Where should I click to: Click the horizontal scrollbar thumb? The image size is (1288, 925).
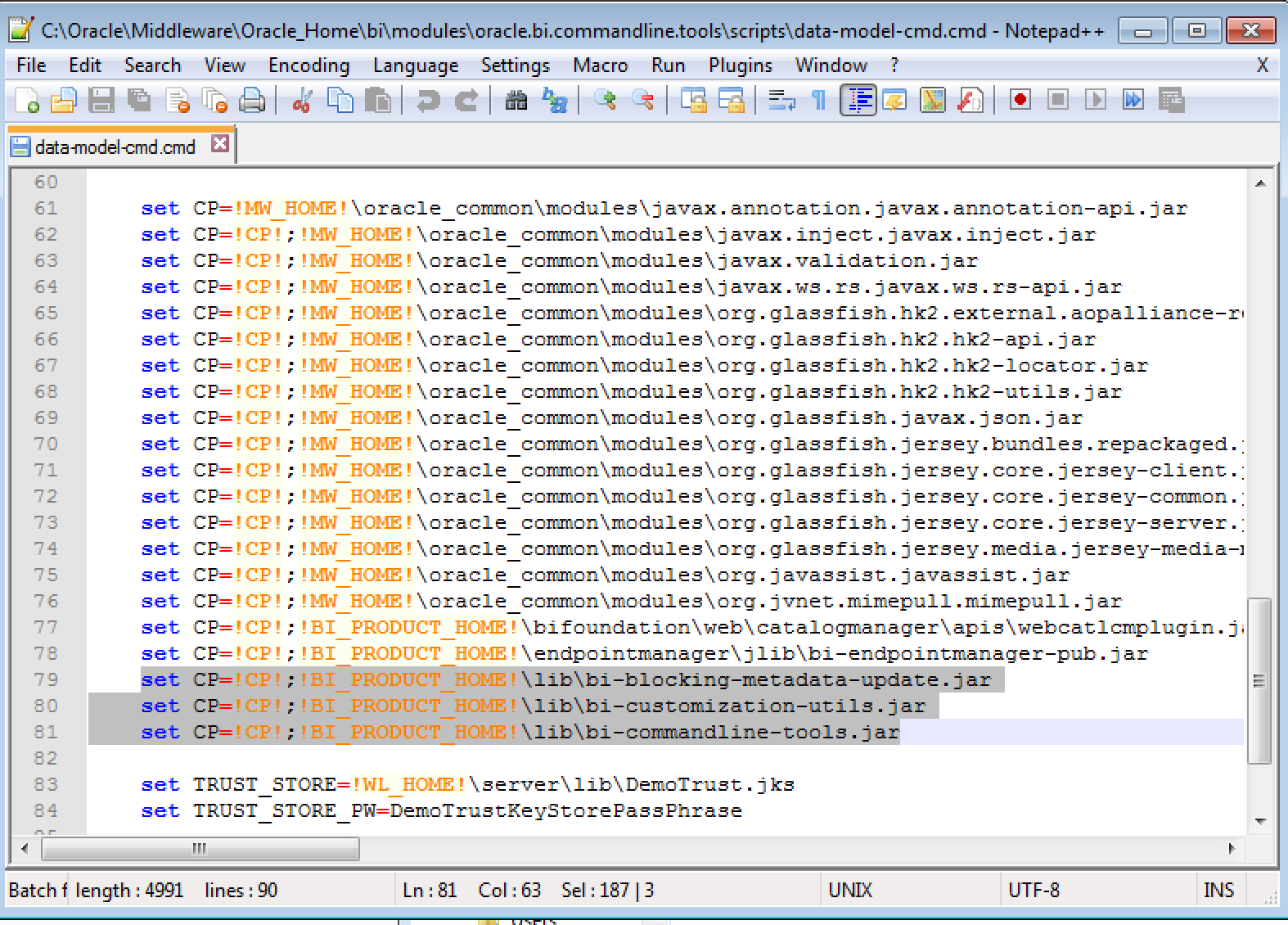tap(200, 849)
